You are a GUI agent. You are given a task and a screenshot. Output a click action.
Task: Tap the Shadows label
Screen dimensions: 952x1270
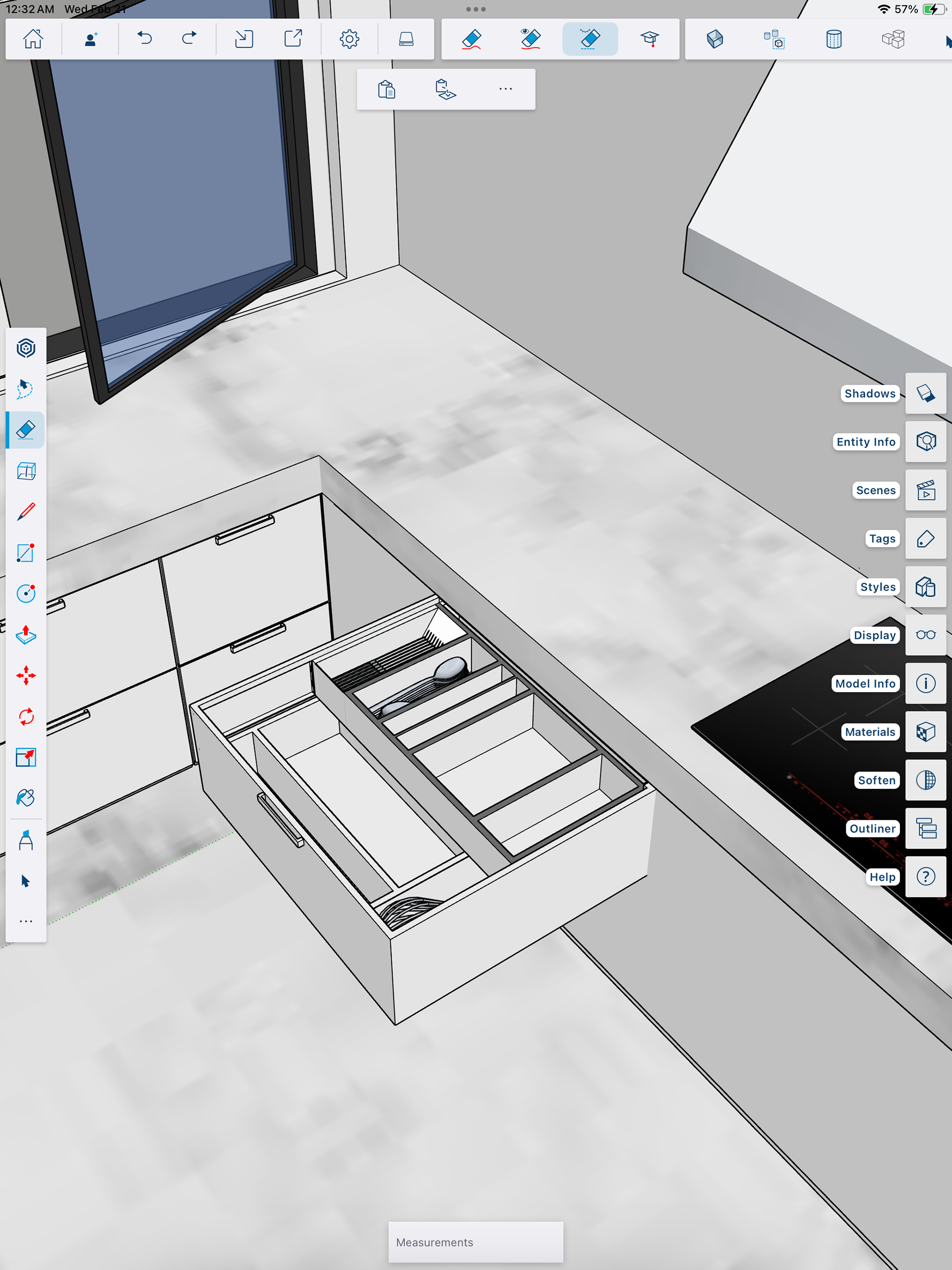coord(869,393)
